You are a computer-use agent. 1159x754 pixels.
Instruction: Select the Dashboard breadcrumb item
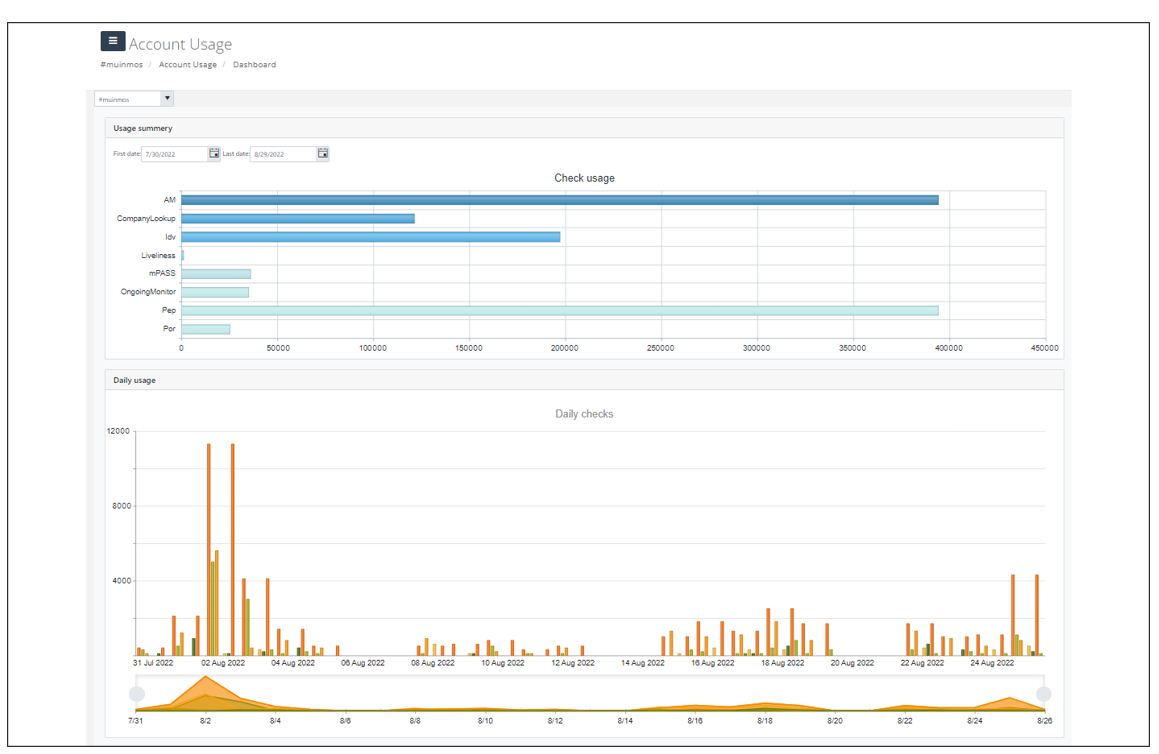tap(254, 65)
